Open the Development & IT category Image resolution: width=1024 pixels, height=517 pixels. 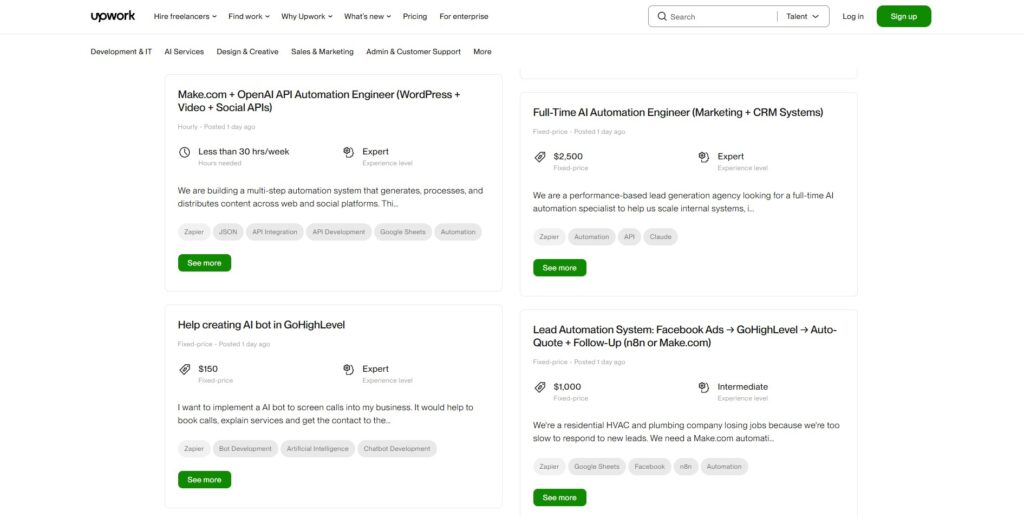tap(121, 51)
